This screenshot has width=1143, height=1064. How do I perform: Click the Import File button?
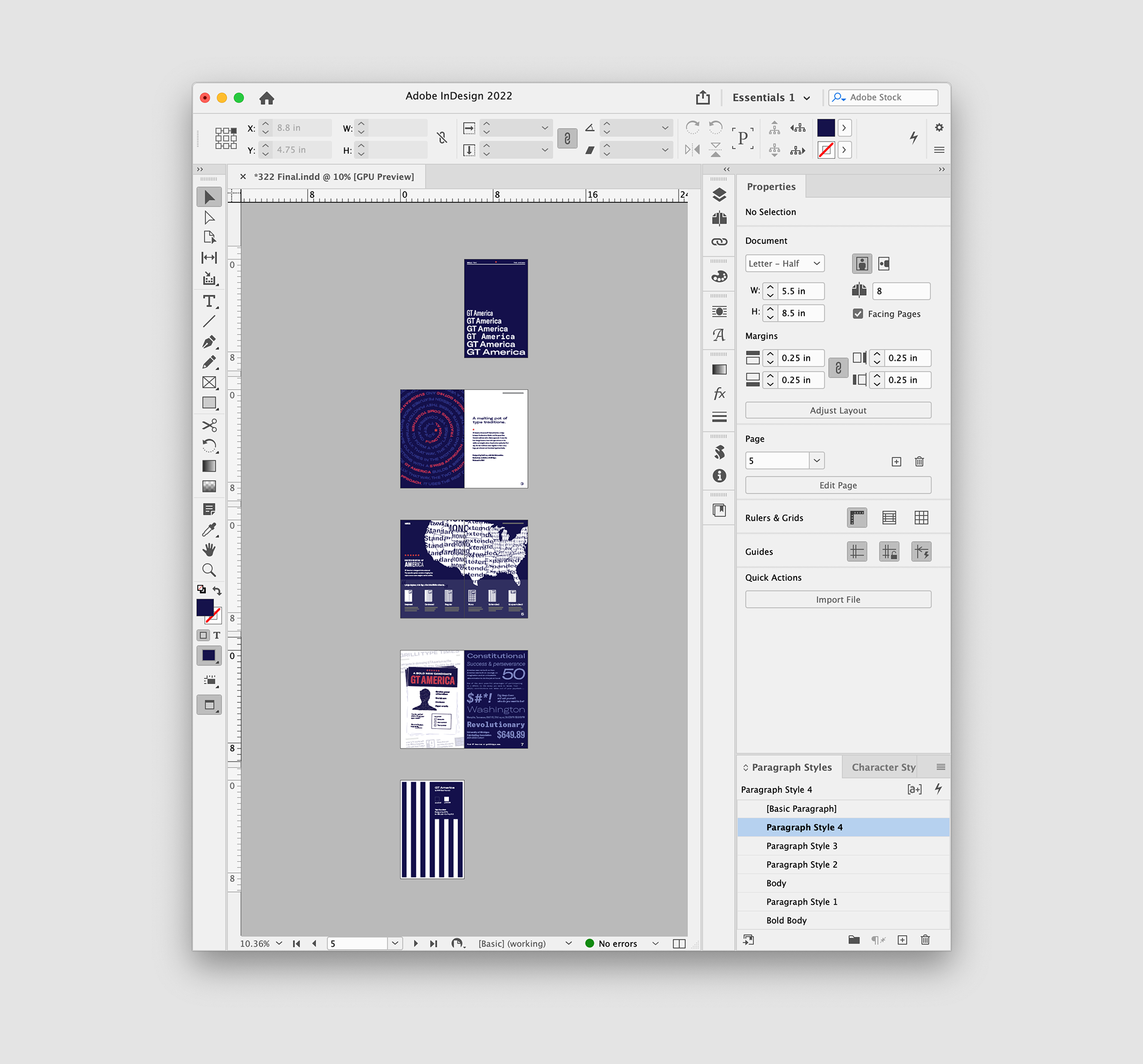point(838,599)
